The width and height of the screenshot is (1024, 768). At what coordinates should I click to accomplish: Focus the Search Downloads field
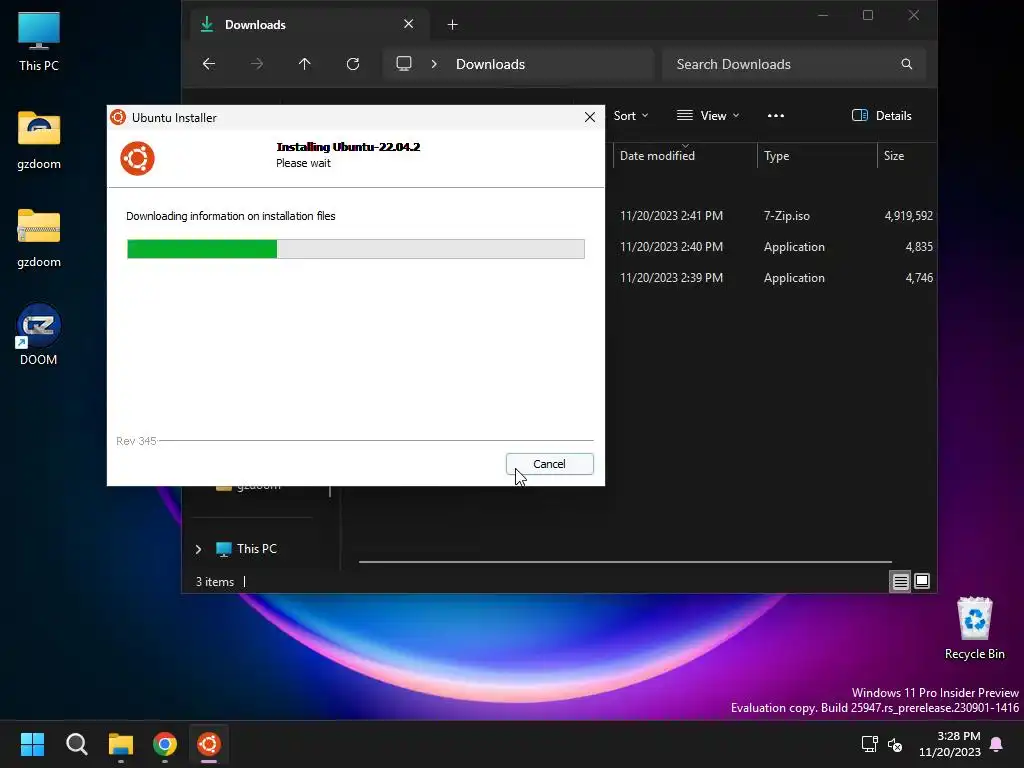[794, 64]
